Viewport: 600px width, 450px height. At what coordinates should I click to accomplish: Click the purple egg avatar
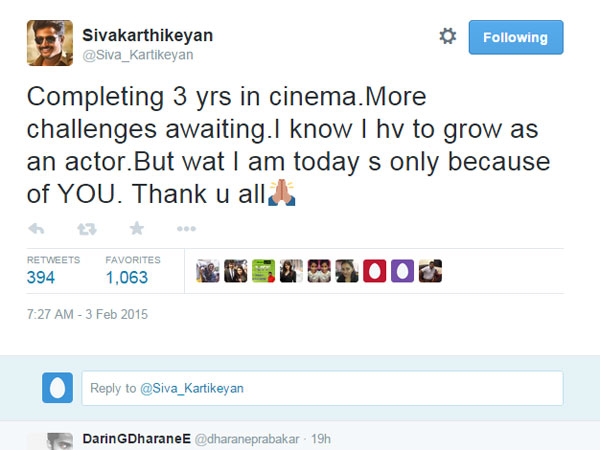coord(403,271)
